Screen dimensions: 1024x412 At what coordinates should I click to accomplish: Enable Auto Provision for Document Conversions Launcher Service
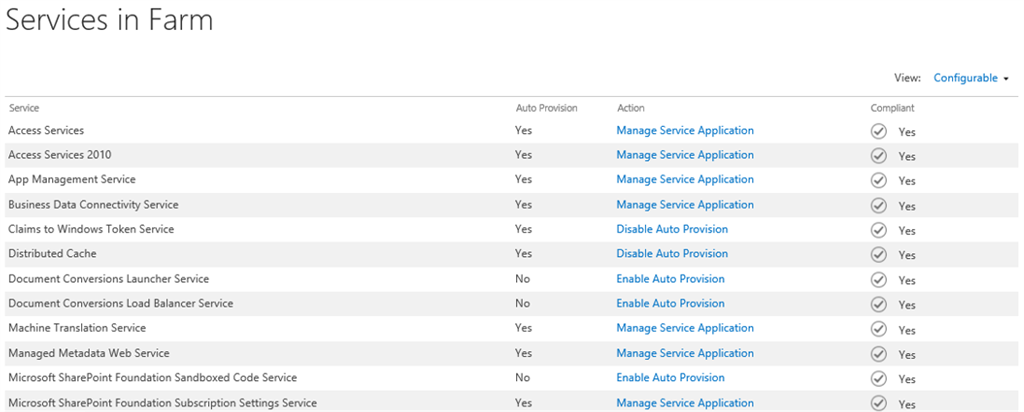670,279
